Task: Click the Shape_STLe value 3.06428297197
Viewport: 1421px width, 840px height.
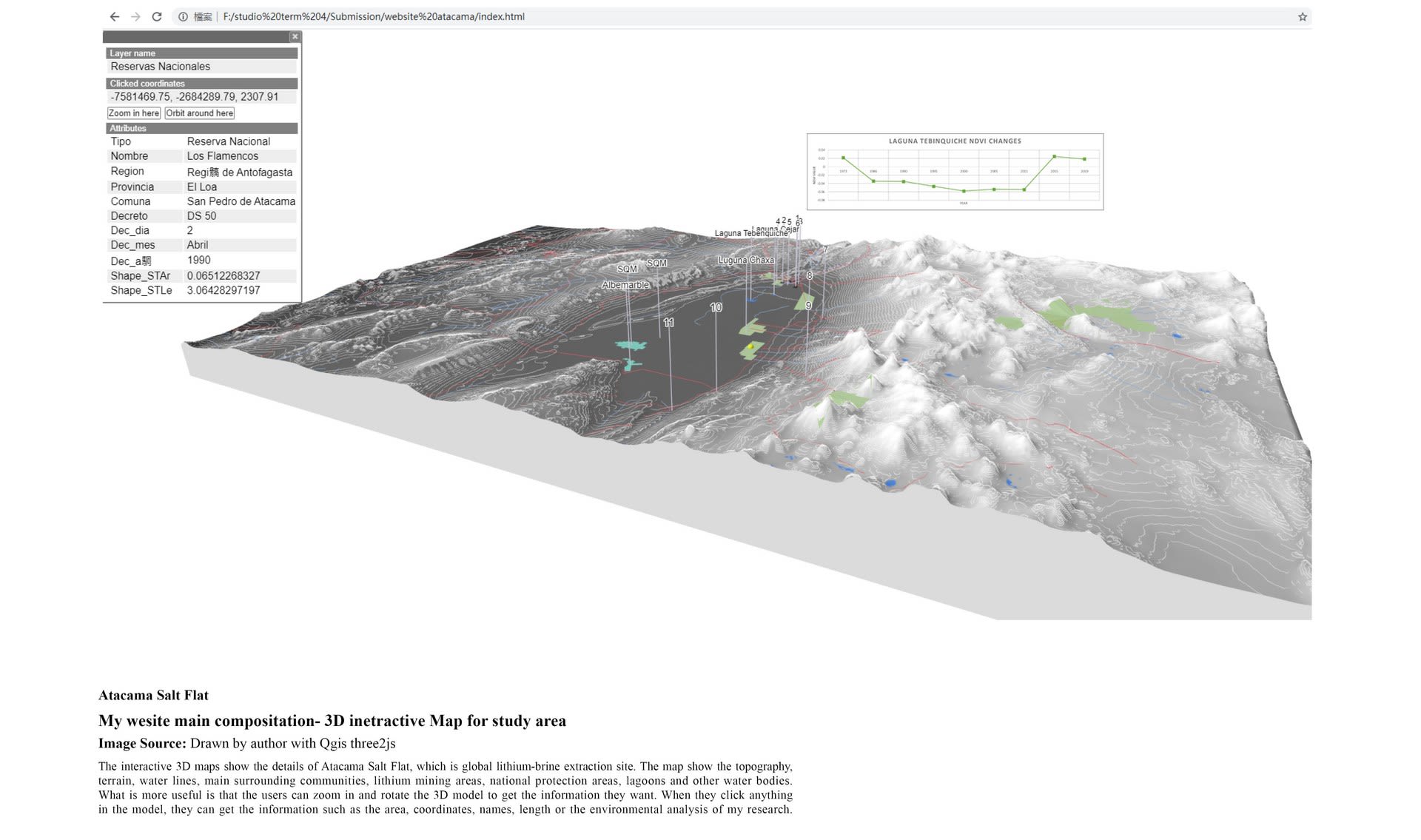Action: [x=224, y=290]
